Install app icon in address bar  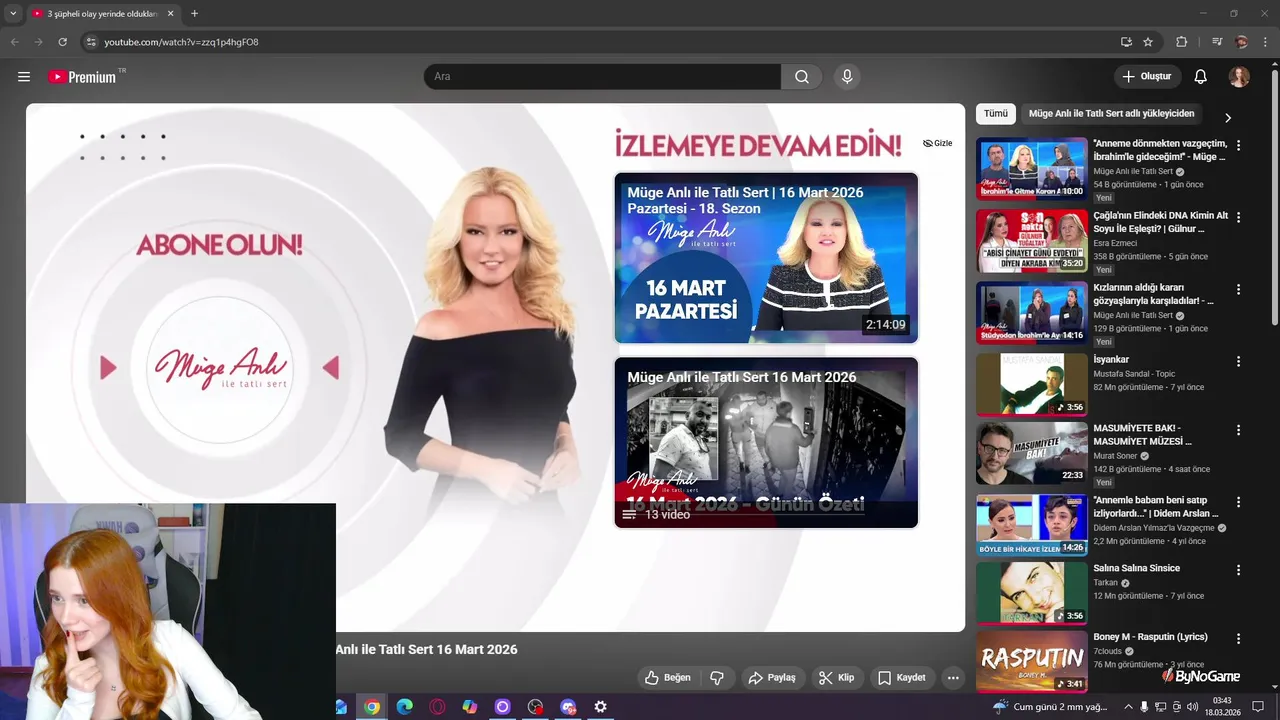point(1126,42)
